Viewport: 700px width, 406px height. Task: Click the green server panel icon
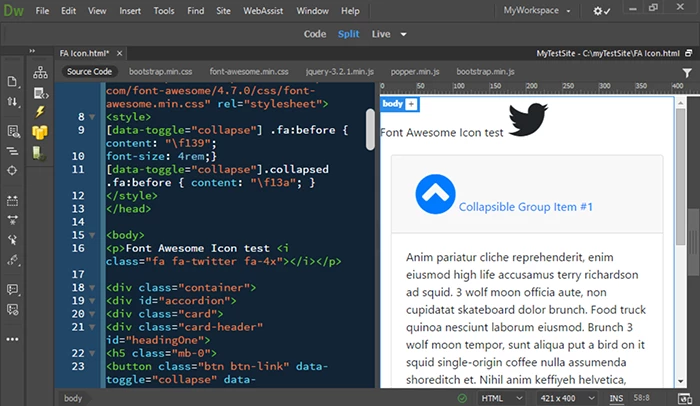pos(39,153)
